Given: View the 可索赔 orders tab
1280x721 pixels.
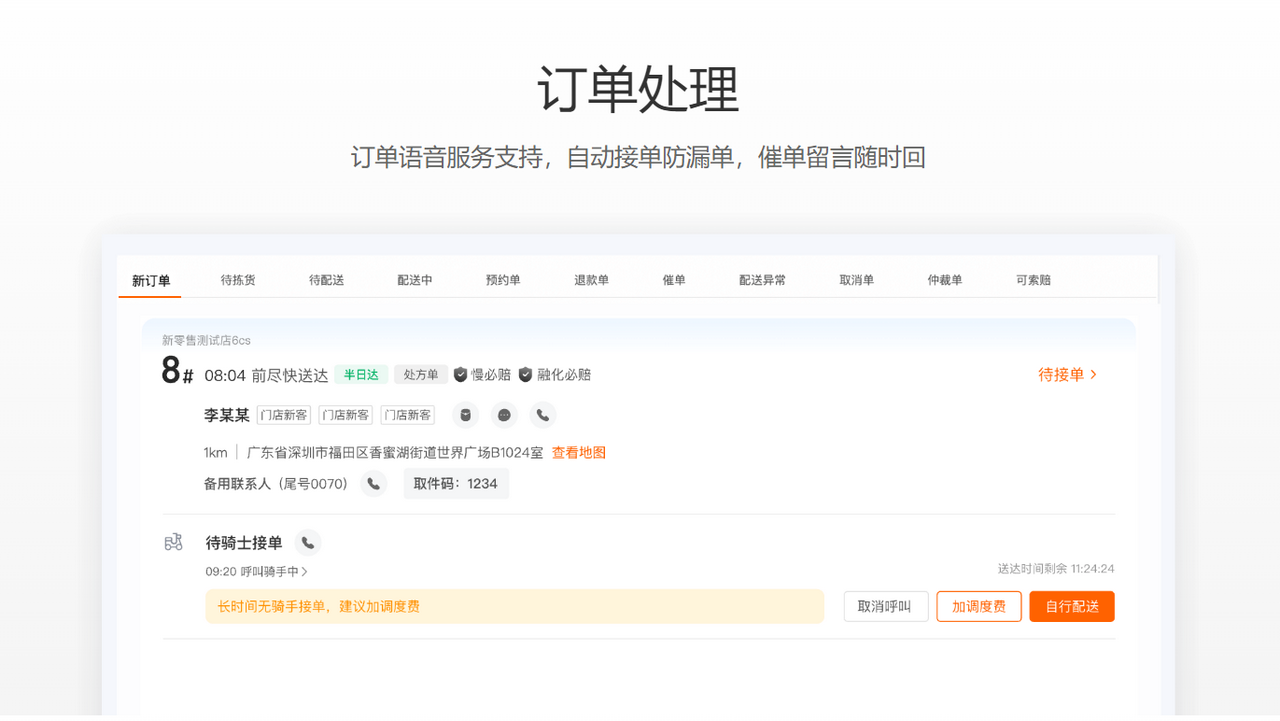Looking at the screenshot, I should [x=1033, y=280].
